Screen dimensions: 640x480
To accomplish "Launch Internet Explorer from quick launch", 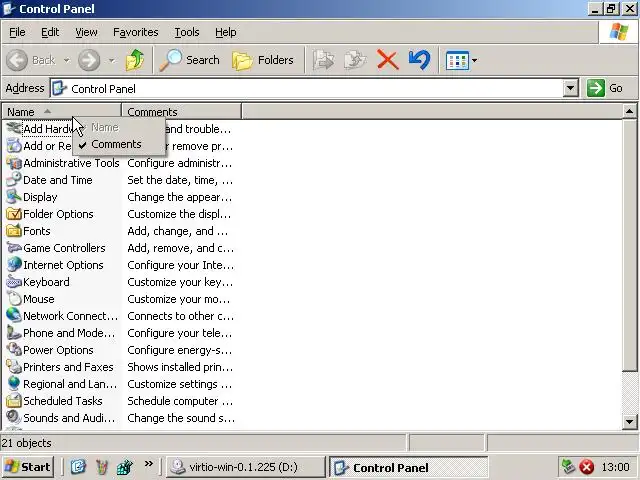I will (78, 467).
